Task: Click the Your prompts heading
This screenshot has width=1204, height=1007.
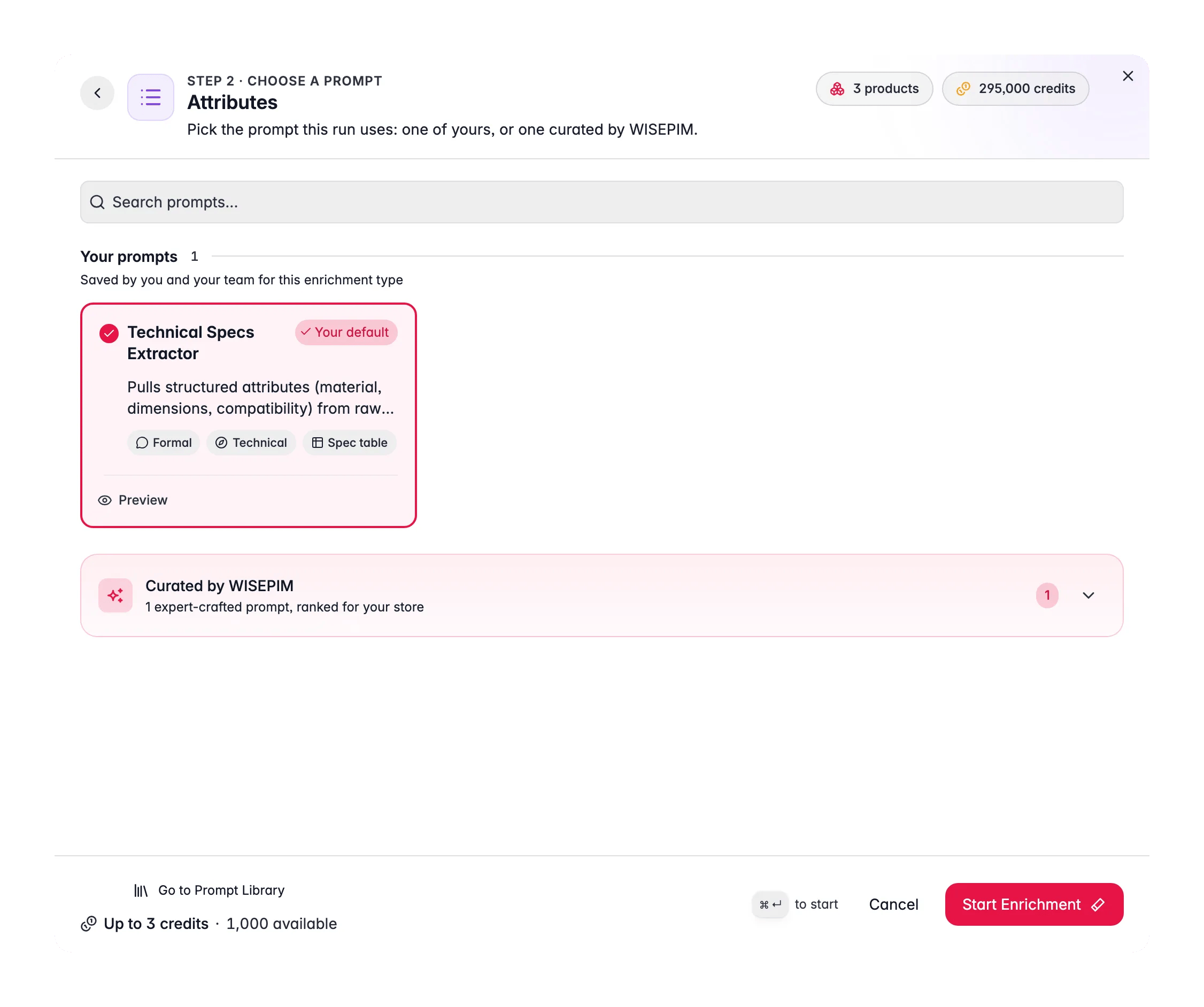Action: click(x=129, y=257)
